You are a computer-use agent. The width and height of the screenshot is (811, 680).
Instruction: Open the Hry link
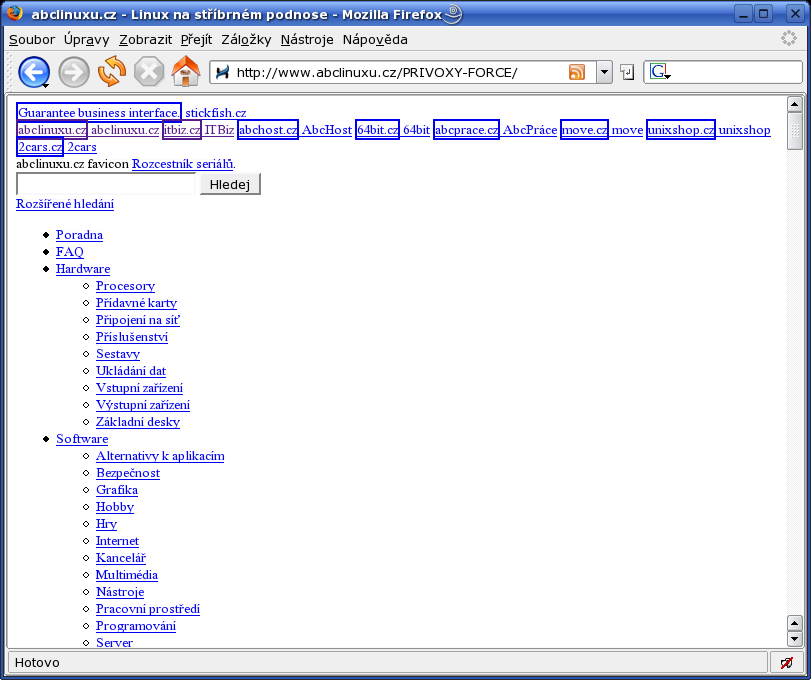click(107, 524)
